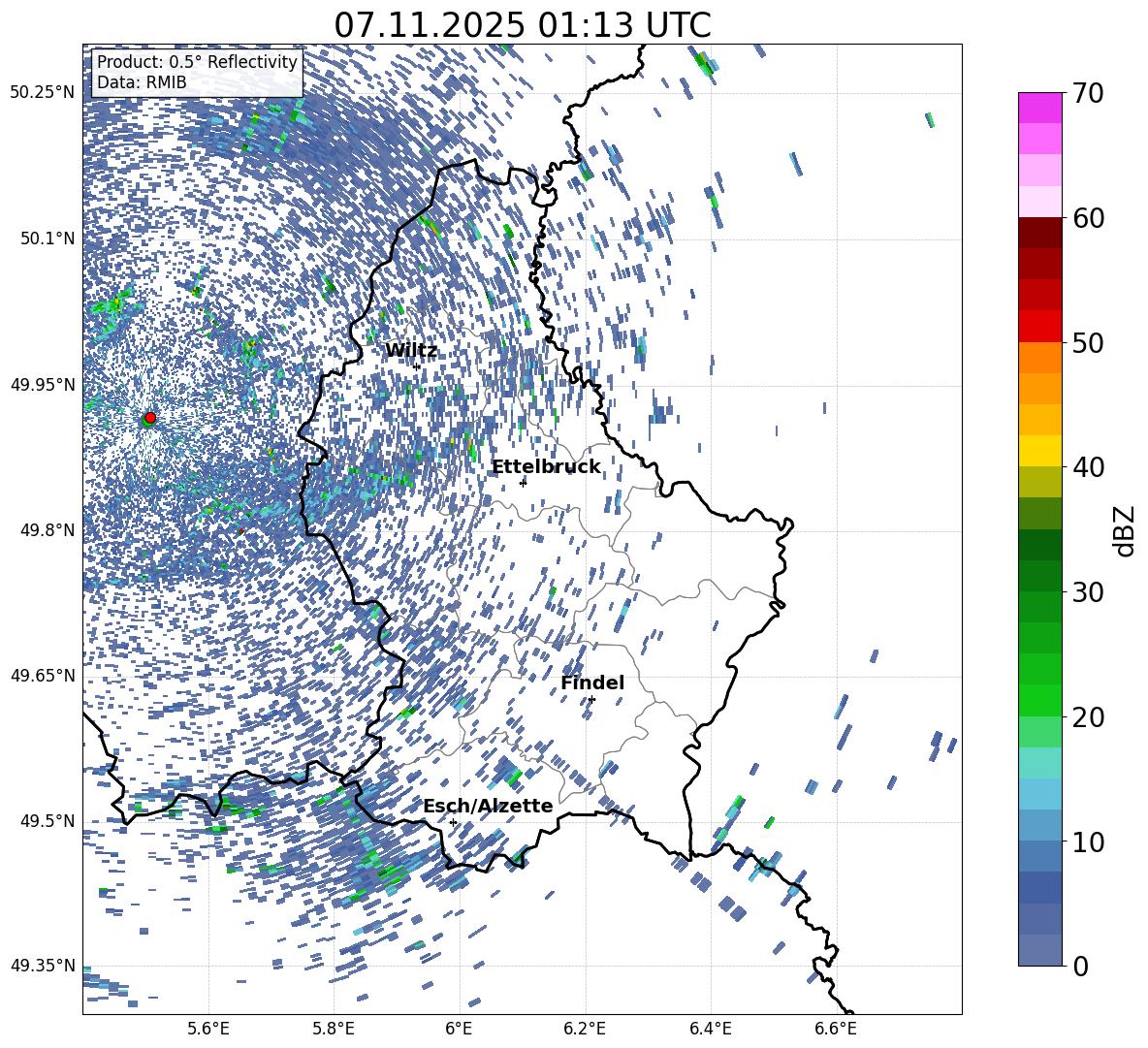Click 'Product: 0.5° Reflectivity' legend text
The width and height of the screenshot is (1148, 1048).
(x=197, y=62)
